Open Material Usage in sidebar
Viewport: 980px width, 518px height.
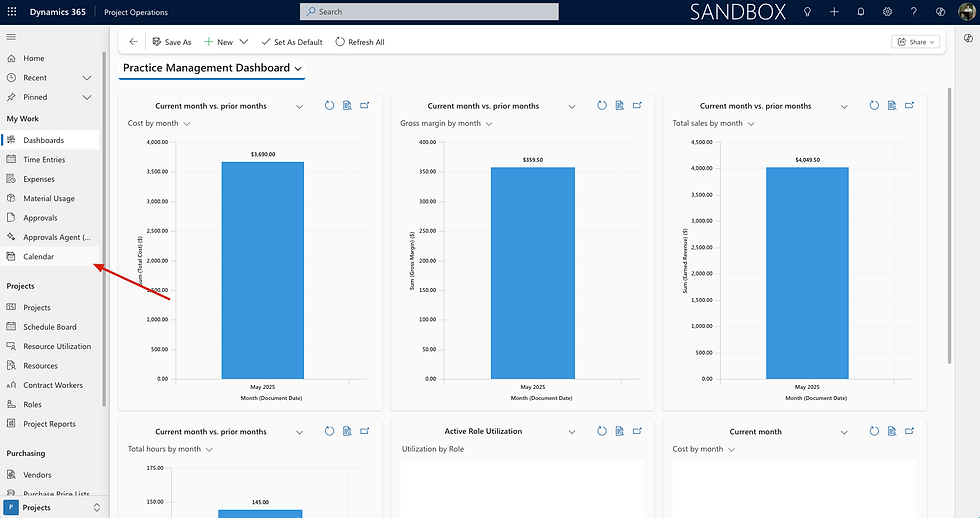coord(50,198)
